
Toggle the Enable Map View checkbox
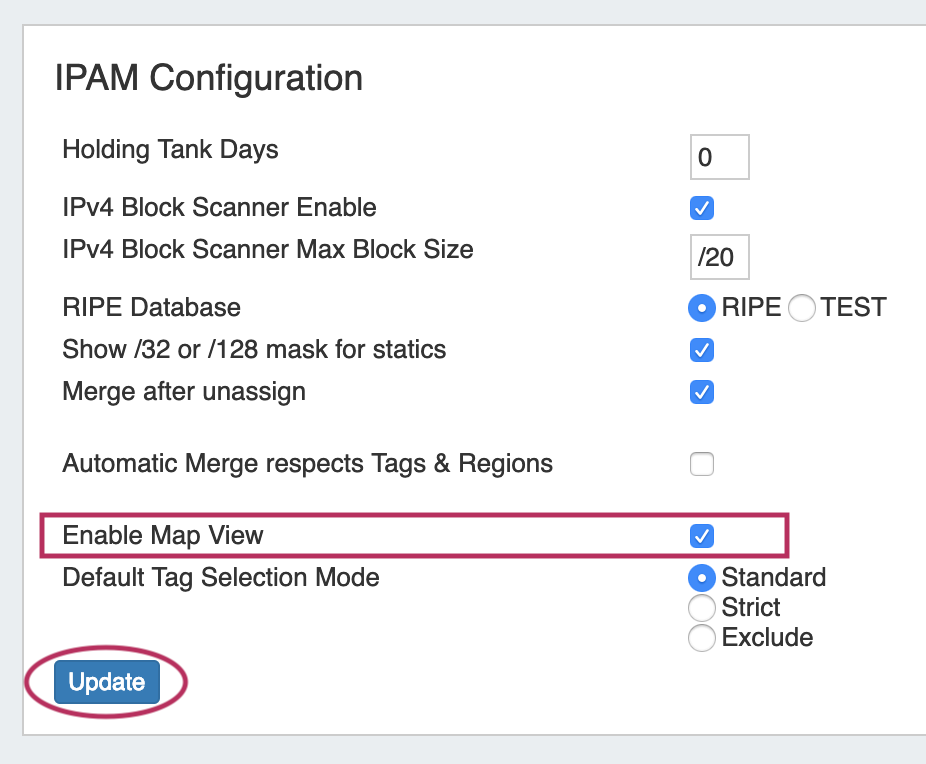[702, 535]
